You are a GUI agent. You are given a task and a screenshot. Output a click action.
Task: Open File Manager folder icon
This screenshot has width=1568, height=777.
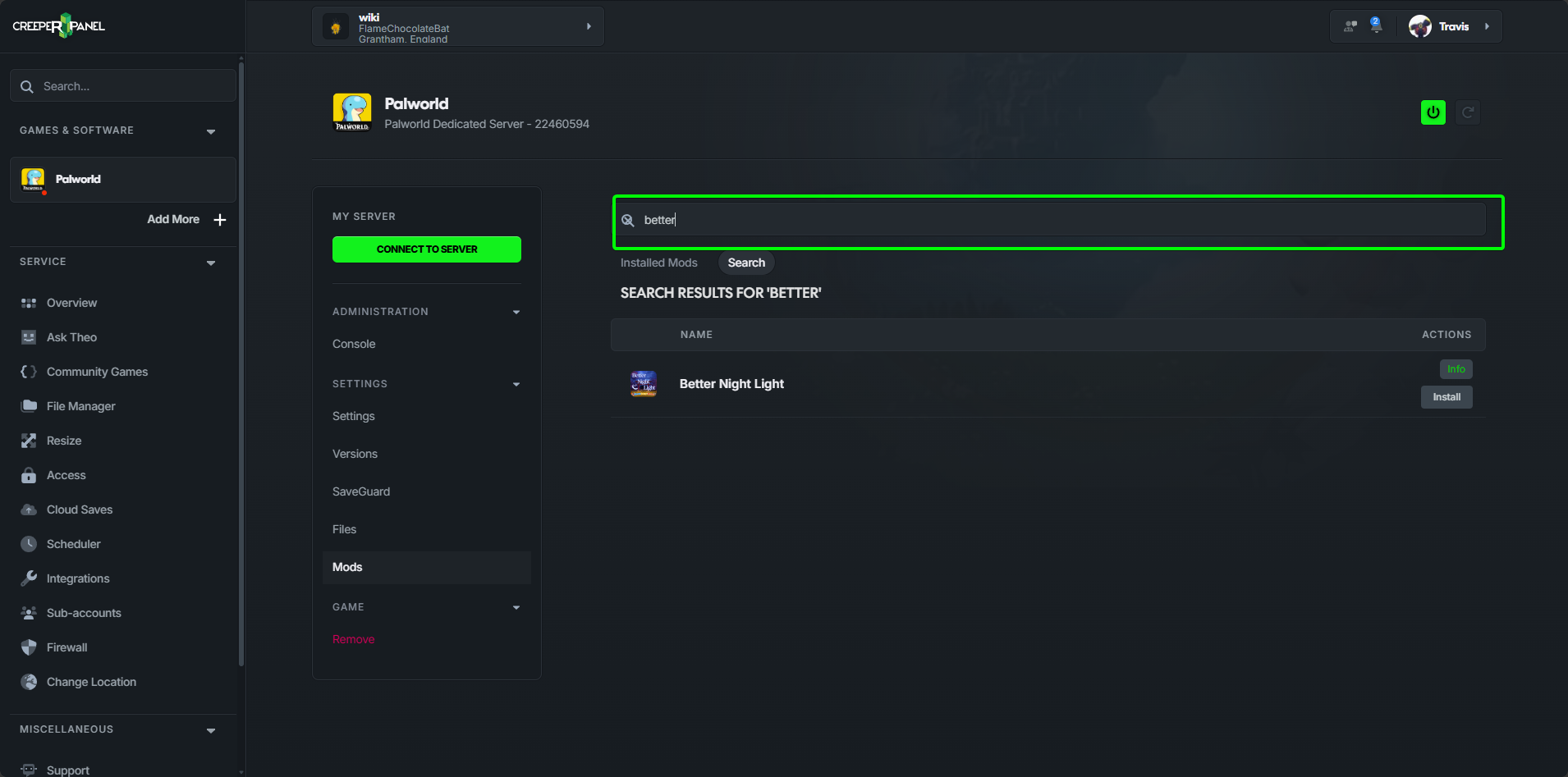click(x=29, y=406)
